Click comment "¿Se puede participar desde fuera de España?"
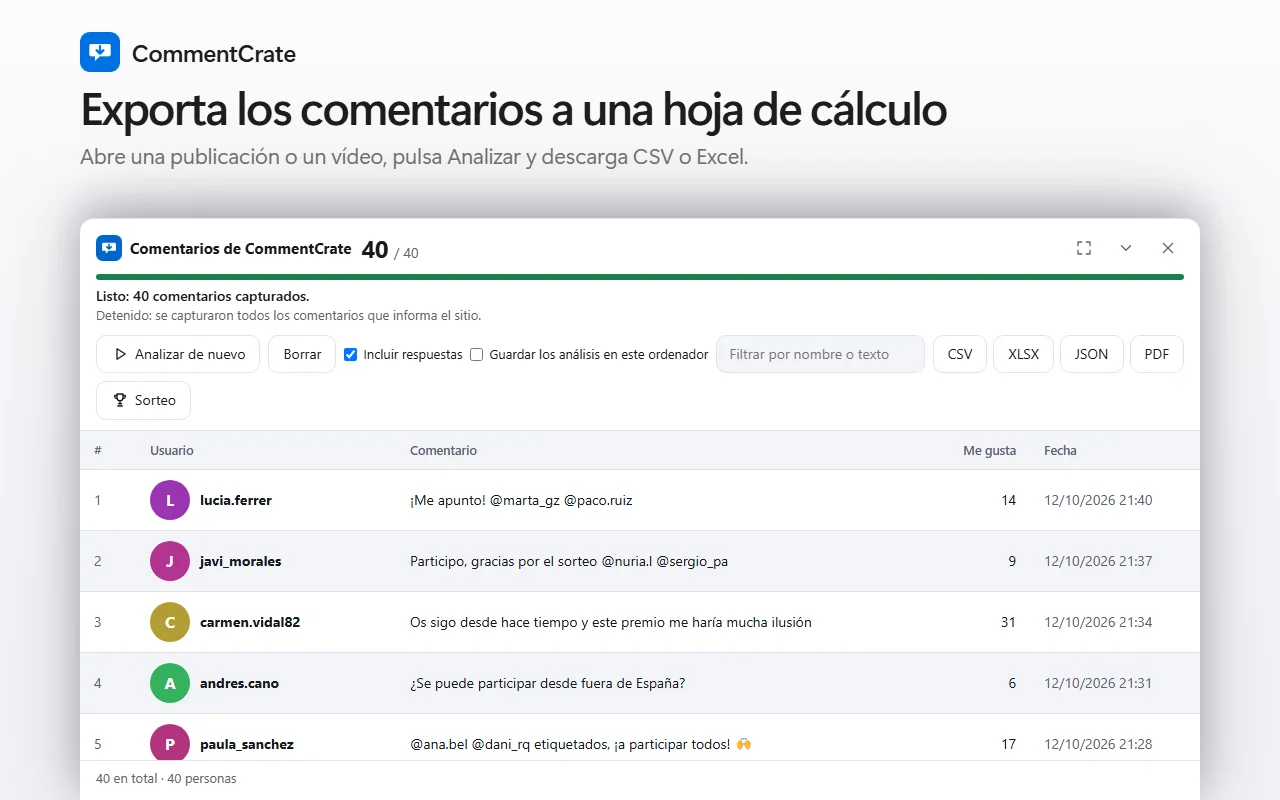 pos(547,683)
